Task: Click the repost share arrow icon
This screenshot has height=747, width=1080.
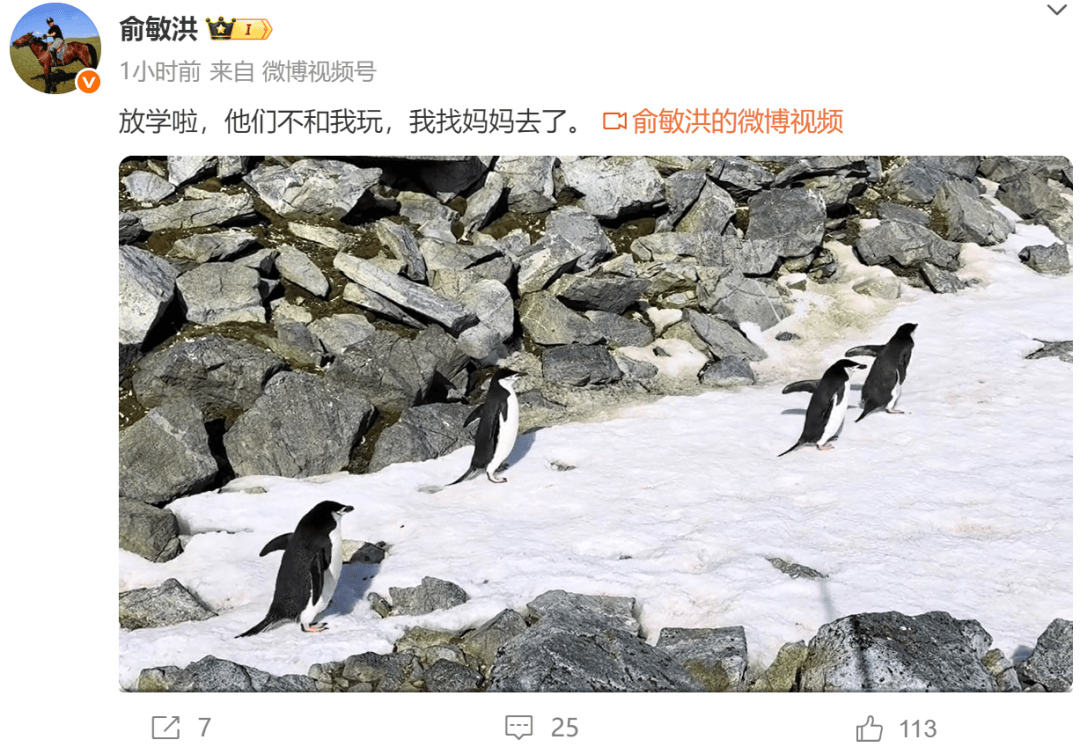Action: [x=165, y=727]
